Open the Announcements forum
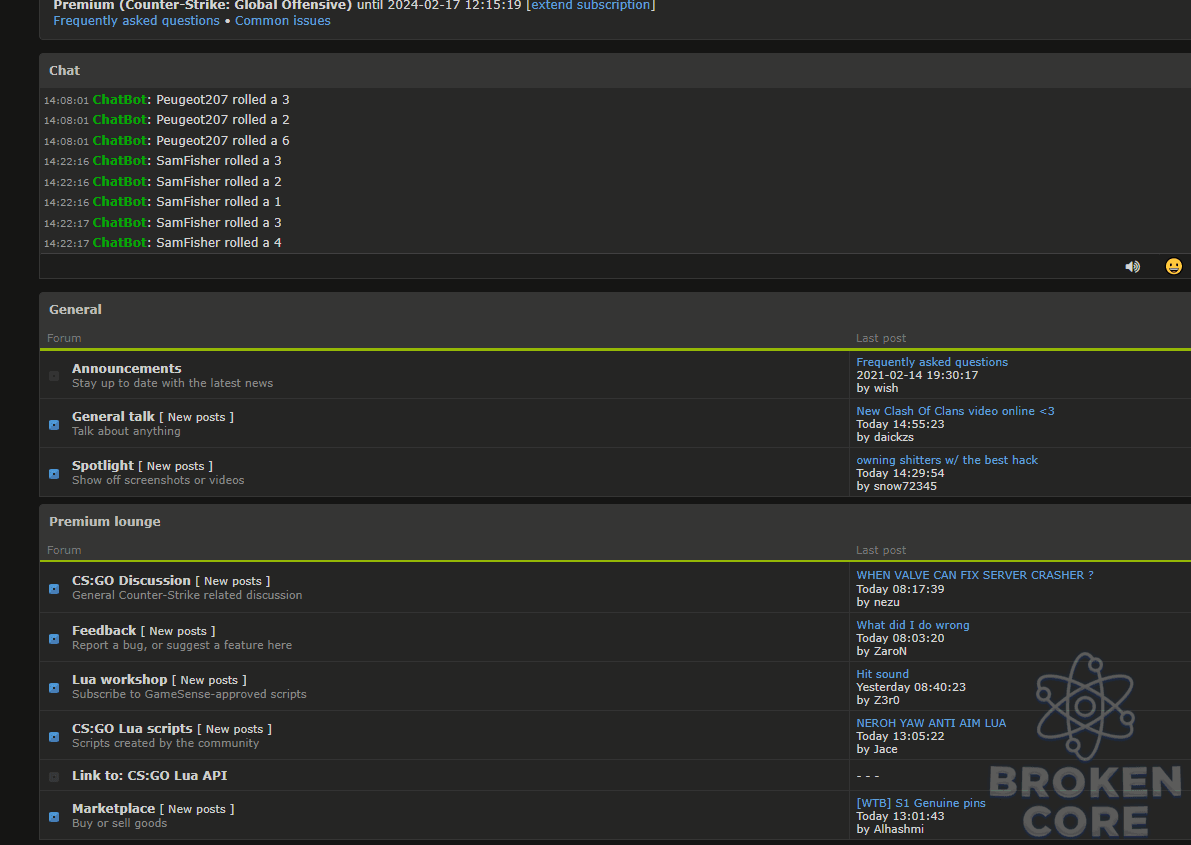This screenshot has height=845, width=1191. (127, 369)
